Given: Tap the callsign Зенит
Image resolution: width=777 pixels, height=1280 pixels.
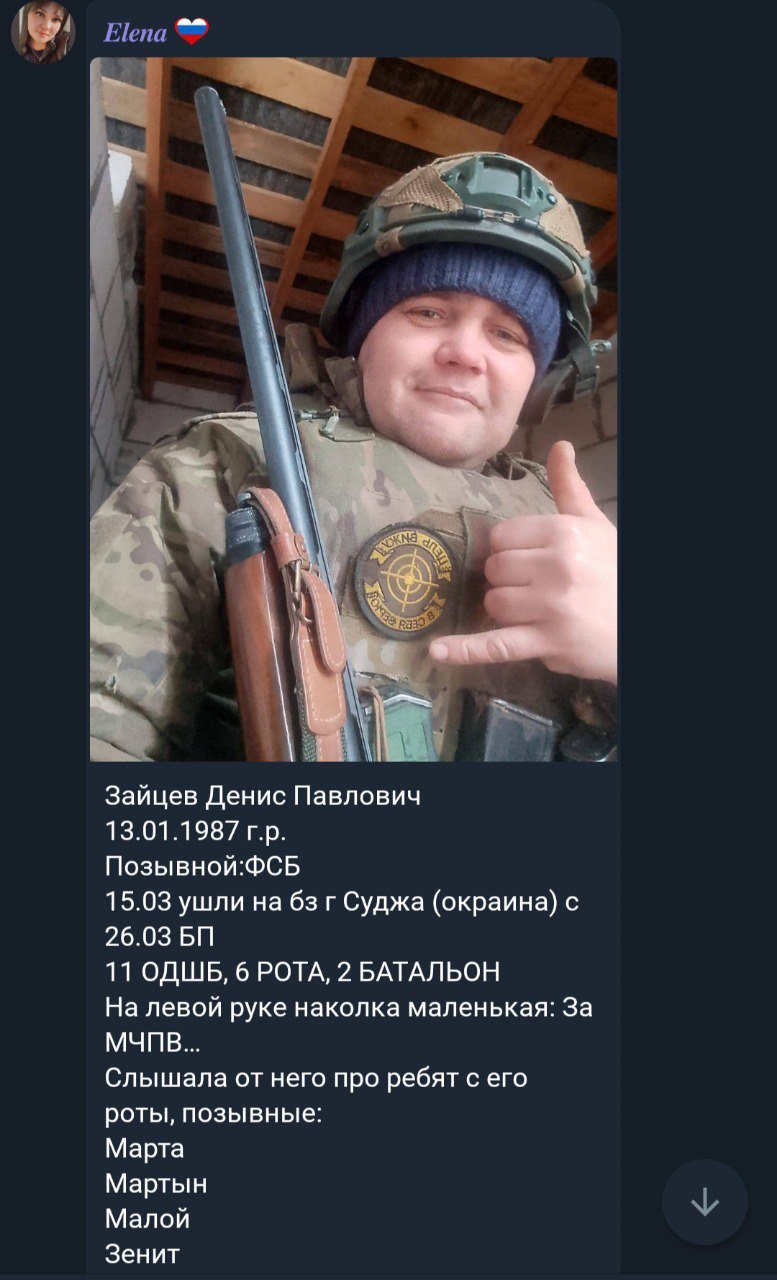Looking at the screenshot, I should click(142, 1254).
